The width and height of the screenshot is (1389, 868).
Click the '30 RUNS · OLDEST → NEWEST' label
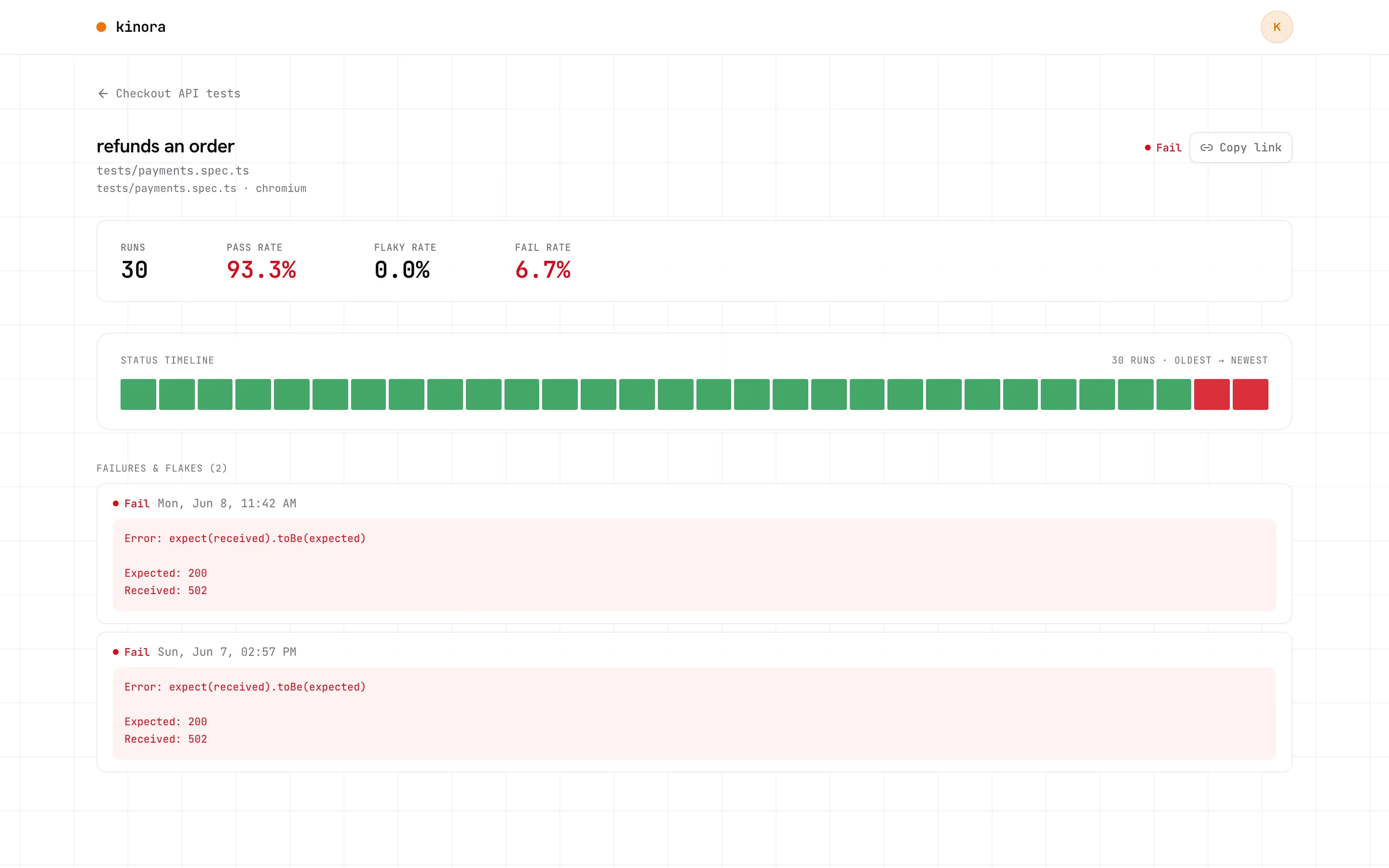click(1189, 361)
